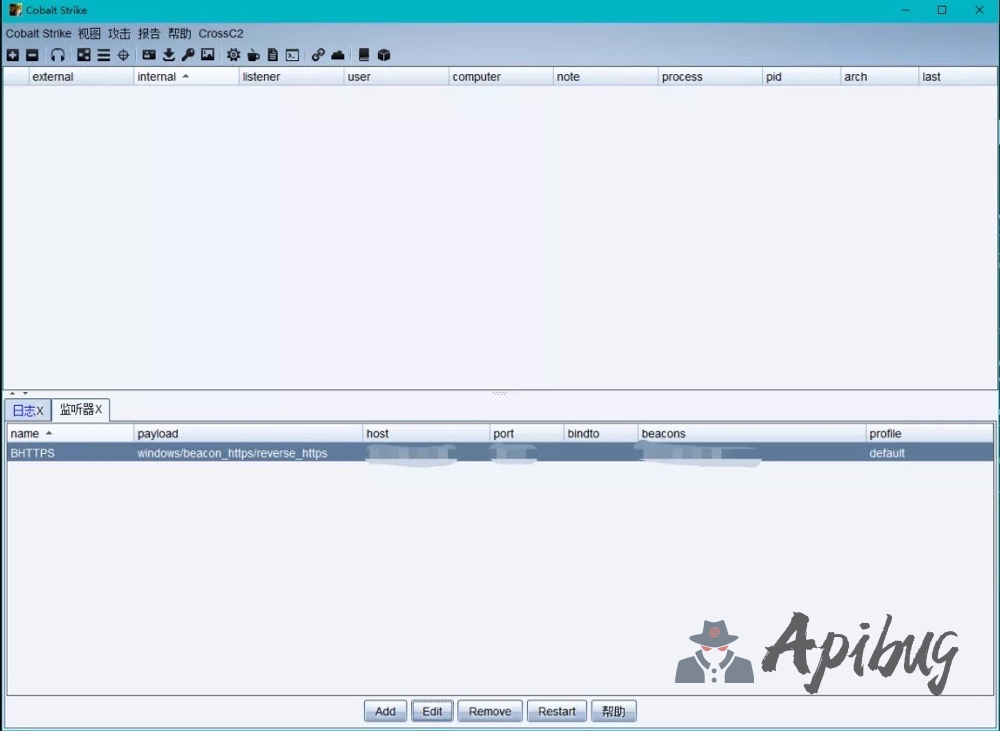The image size is (1000, 731).
Task: Open the downloads arrow icon
Action: coord(169,55)
